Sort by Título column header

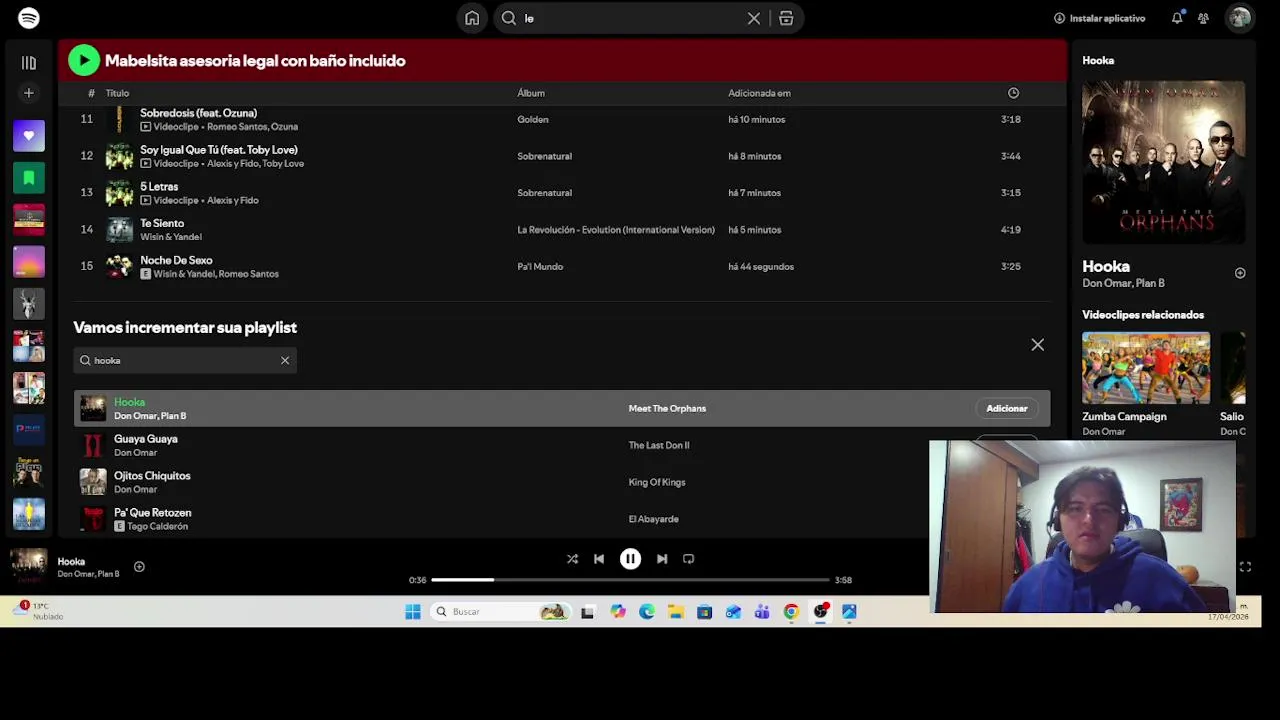point(117,93)
